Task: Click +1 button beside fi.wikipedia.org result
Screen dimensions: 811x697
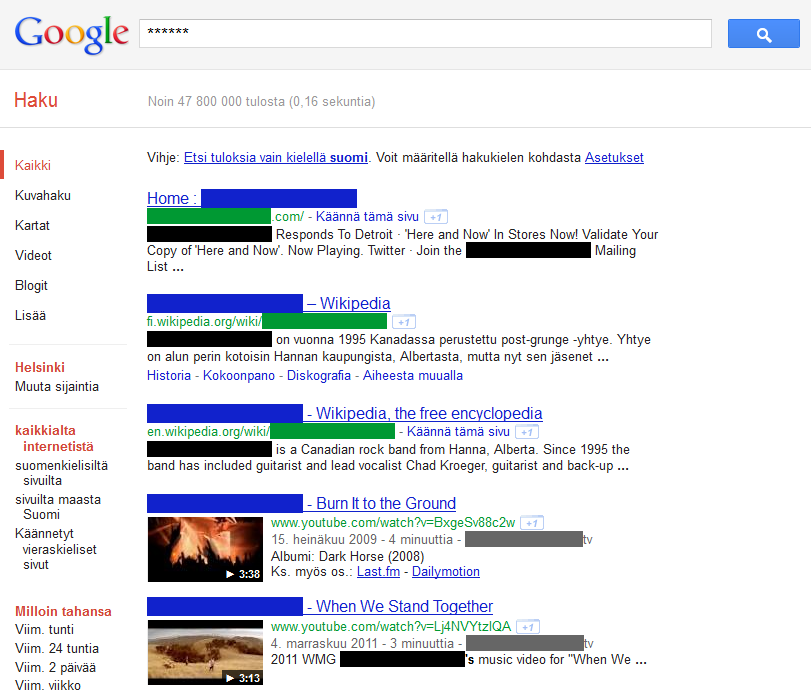Action: pyautogui.click(x=403, y=322)
